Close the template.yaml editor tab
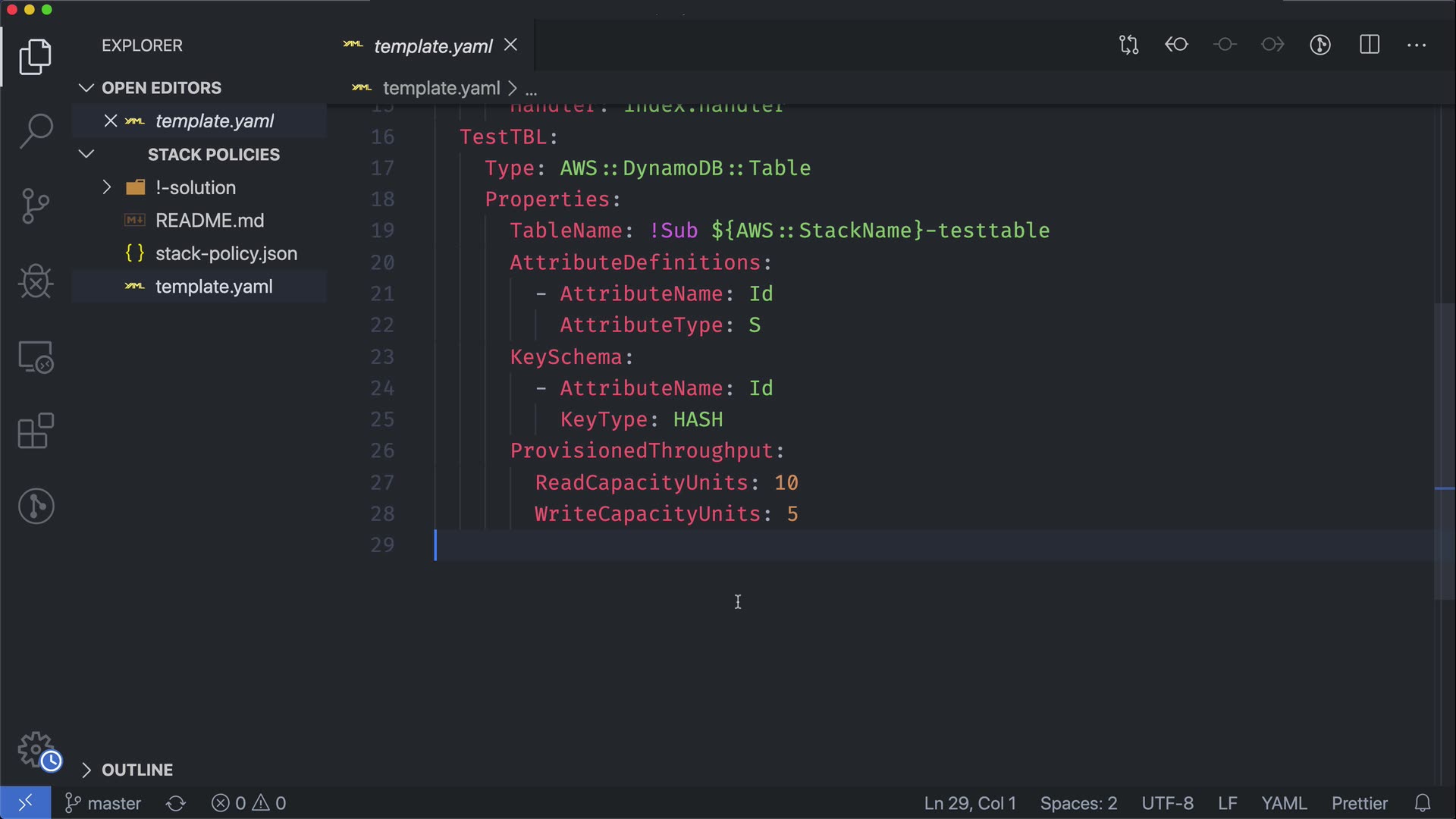Screen dimensions: 1456x819 coord(511,45)
